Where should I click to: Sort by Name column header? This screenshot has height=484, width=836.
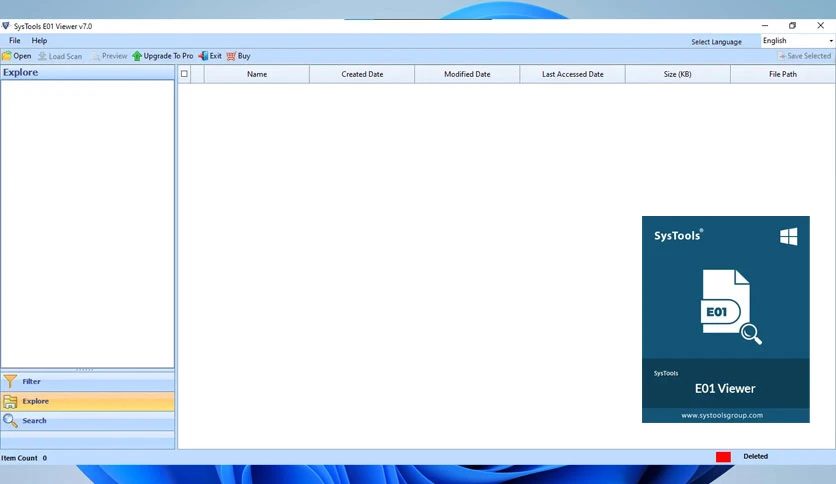pos(257,74)
